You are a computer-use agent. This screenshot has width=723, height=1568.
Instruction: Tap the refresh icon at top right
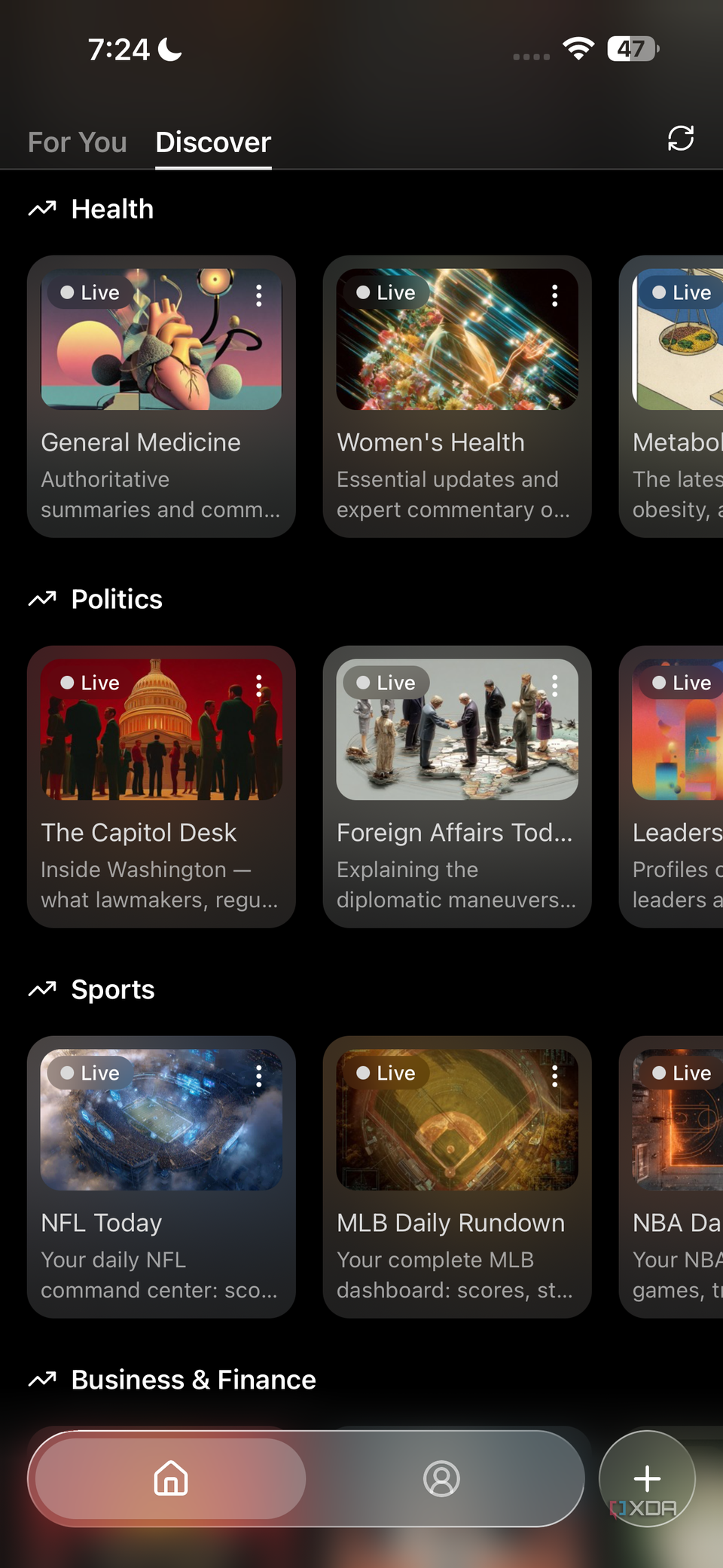tap(681, 139)
